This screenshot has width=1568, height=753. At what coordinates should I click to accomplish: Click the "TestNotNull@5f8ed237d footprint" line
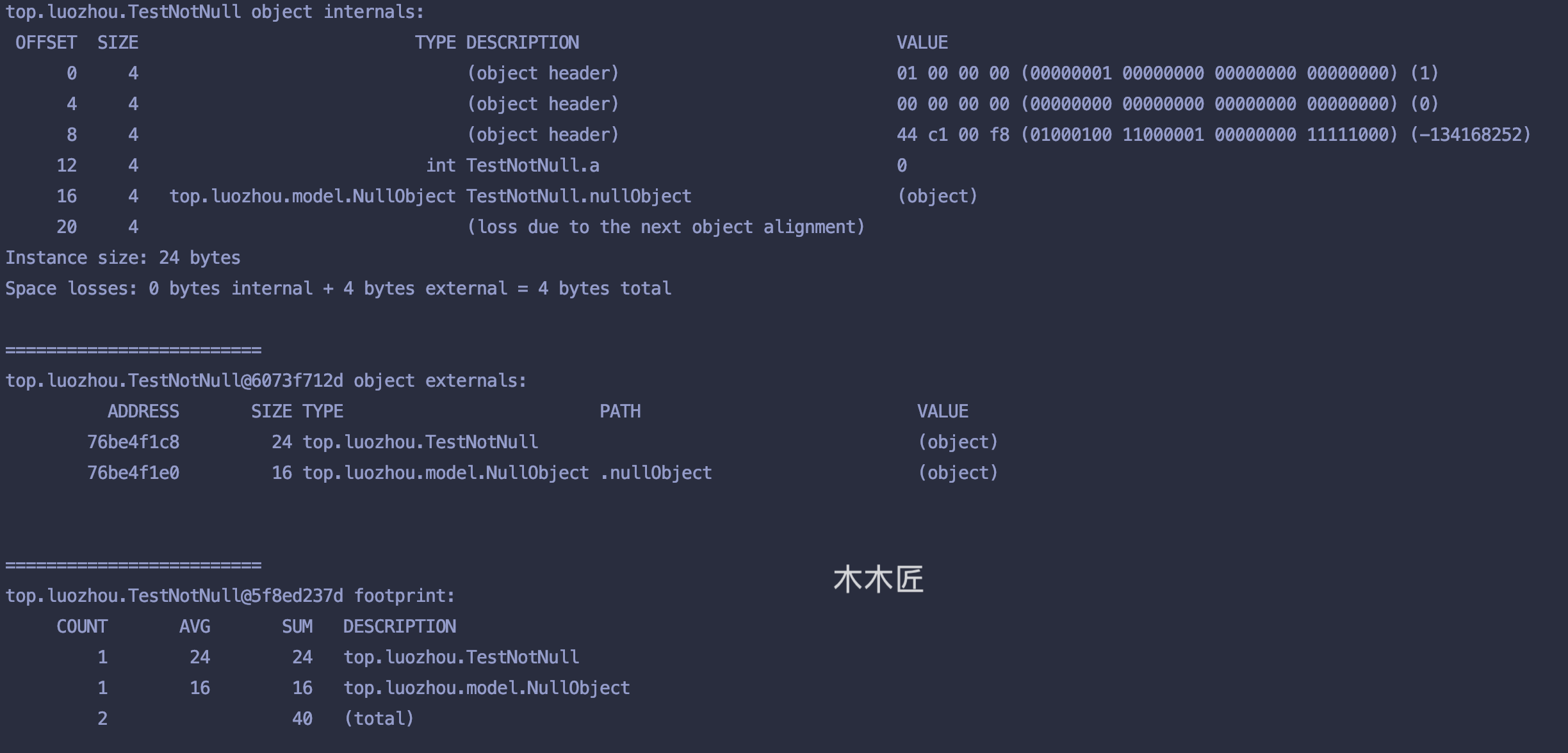point(230,596)
